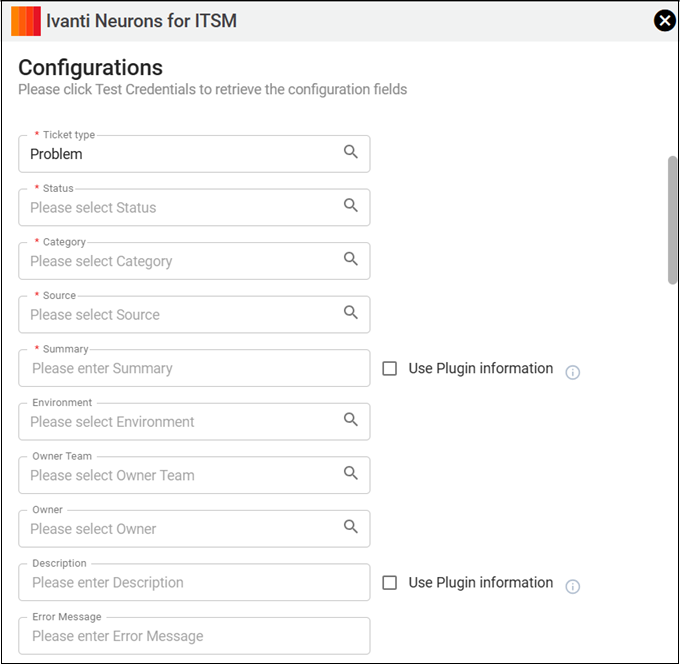Enable Use Plugin information for Summary
This screenshot has width=680, height=665.
(389, 368)
